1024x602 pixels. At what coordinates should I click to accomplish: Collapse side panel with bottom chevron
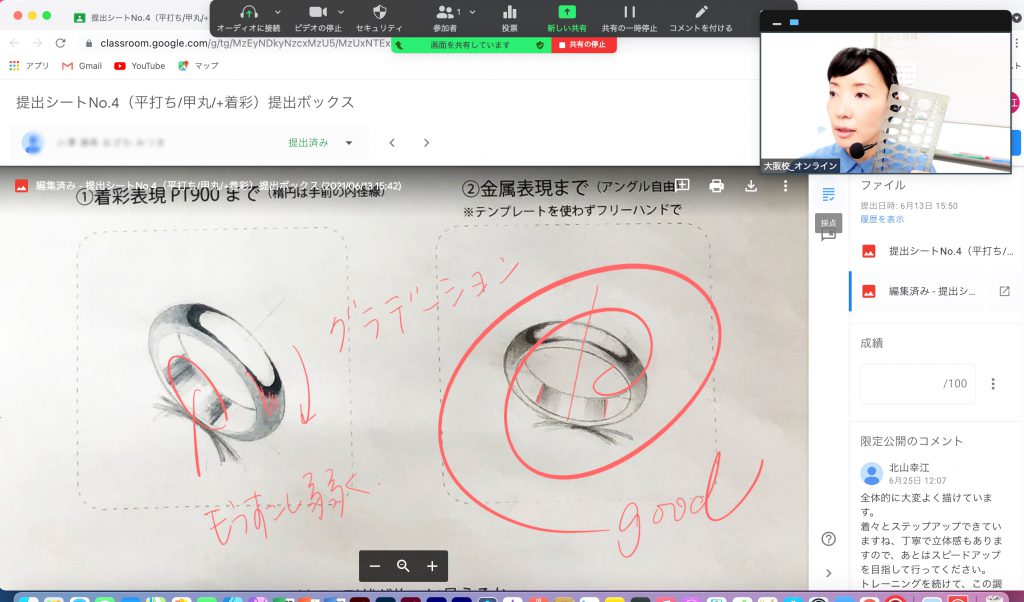point(829,573)
